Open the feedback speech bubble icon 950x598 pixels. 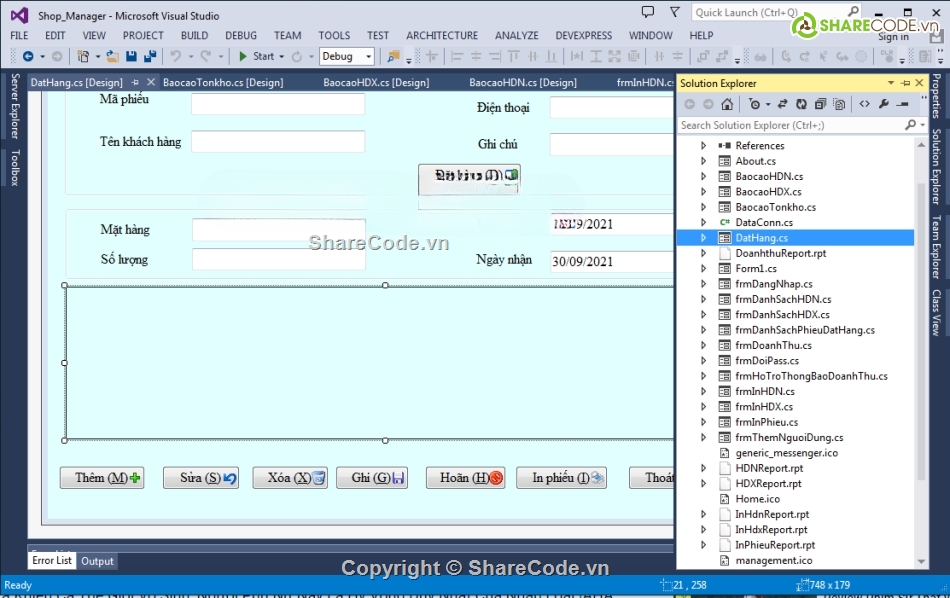[648, 12]
